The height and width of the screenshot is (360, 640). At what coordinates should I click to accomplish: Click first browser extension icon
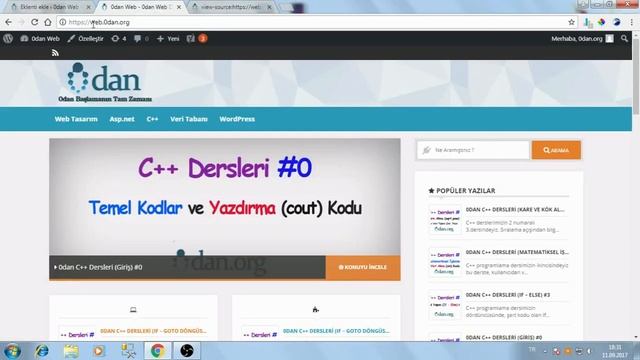click(x=588, y=22)
